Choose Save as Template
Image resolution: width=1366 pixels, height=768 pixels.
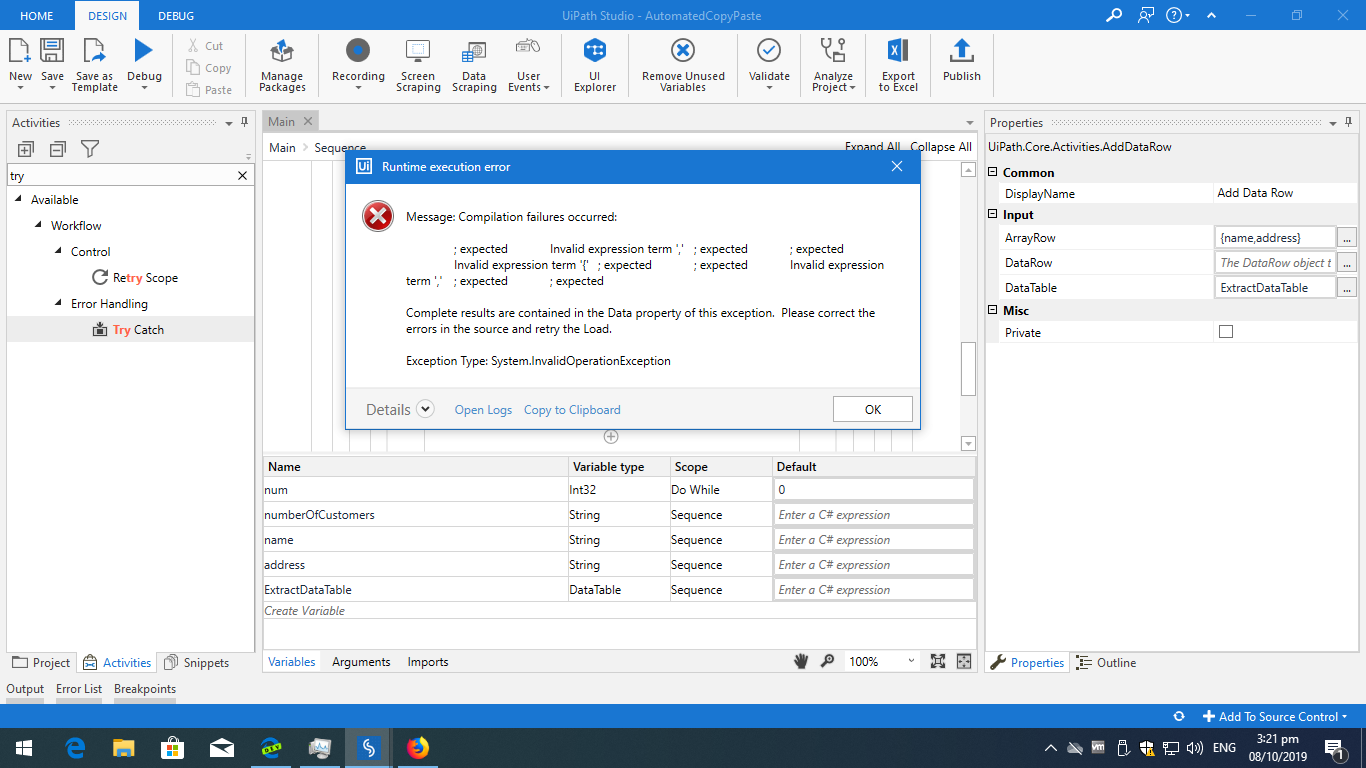coord(95,65)
